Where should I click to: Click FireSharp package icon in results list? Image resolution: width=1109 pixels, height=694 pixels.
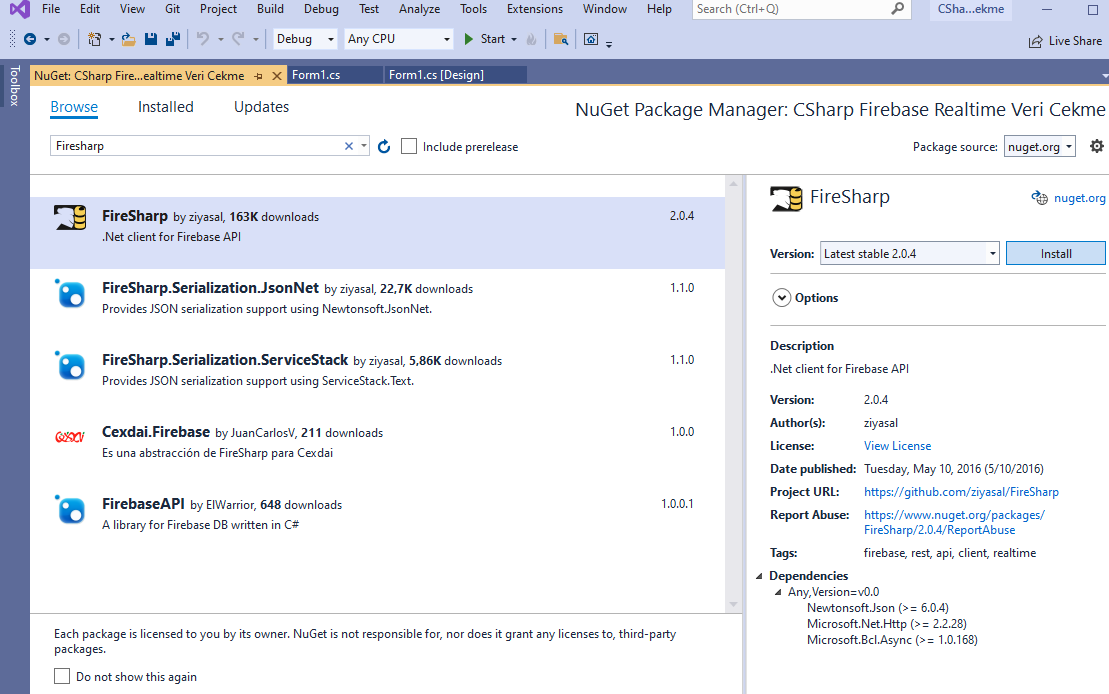(71, 217)
